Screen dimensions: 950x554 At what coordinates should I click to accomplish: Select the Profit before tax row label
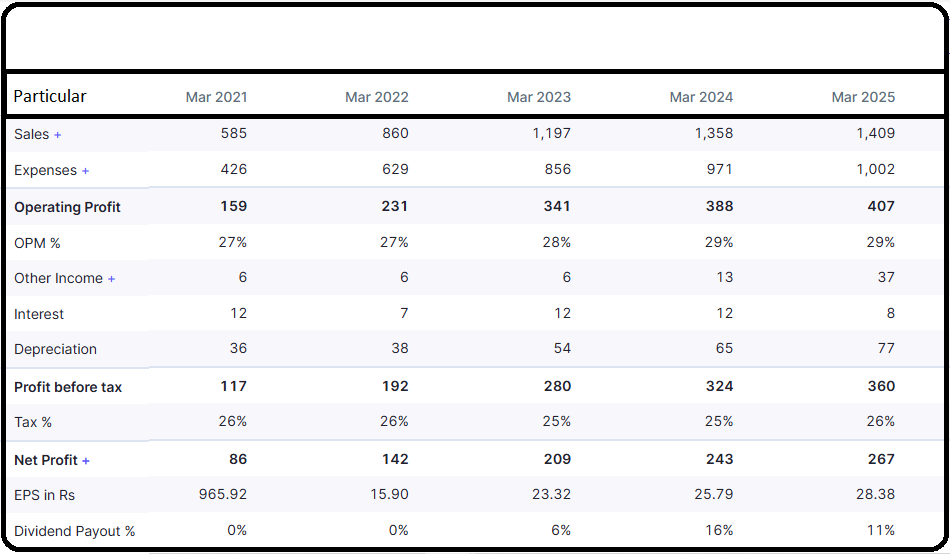pyautogui.click(x=68, y=387)
